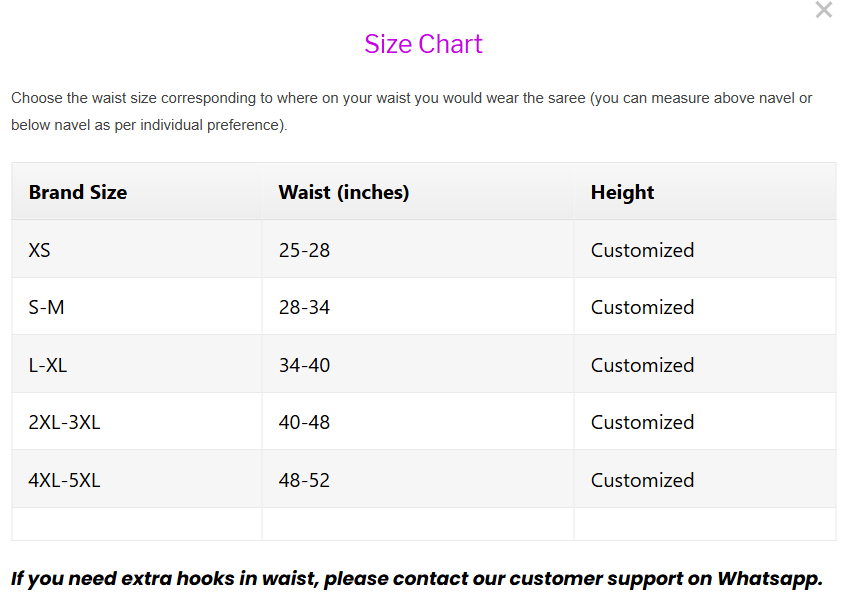Click Customized height in the XS row
This screenshot has height=607, width=851.
pyautogui.click(x=642, y=250)
